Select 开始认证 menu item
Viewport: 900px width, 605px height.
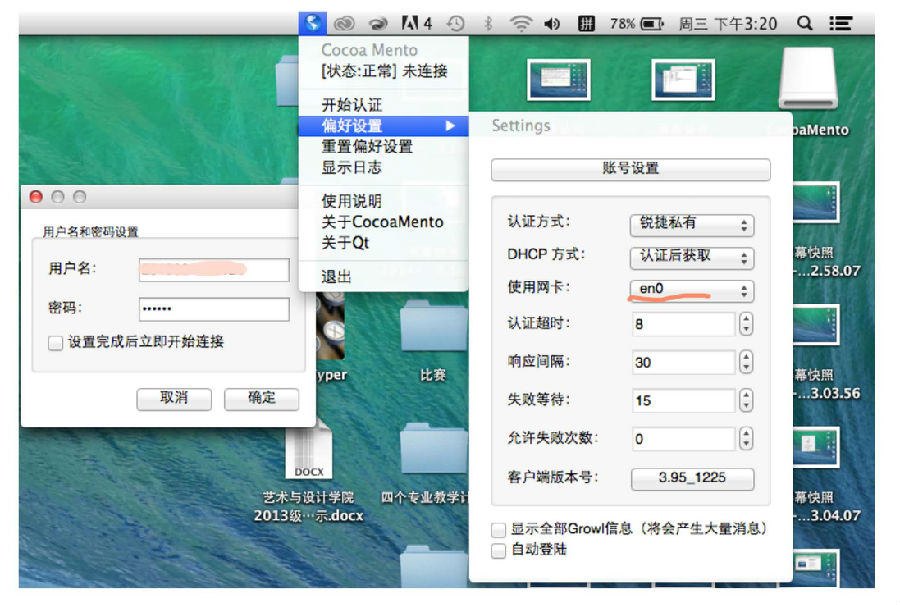pos(351,105)
